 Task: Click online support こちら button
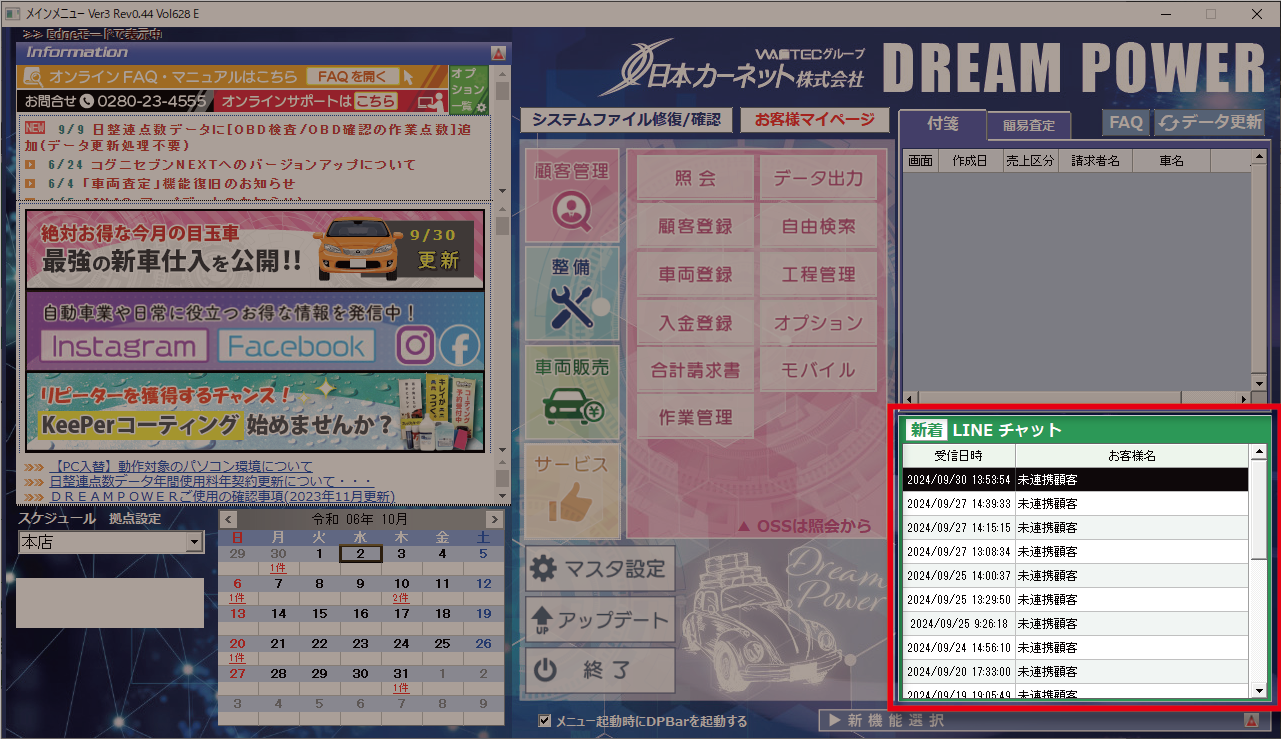376,101
